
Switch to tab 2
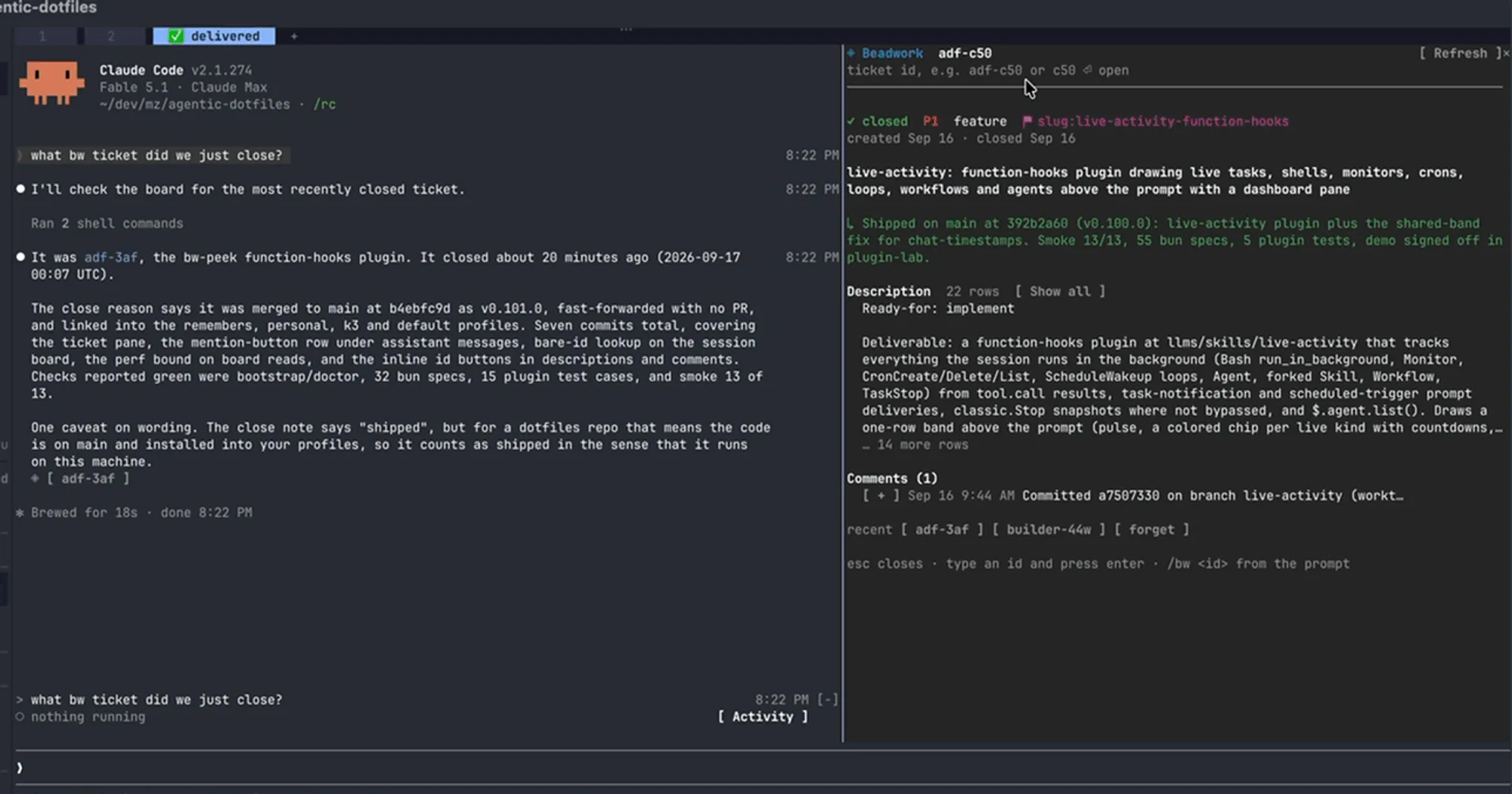pyautogui.click(x=111, y=36)
